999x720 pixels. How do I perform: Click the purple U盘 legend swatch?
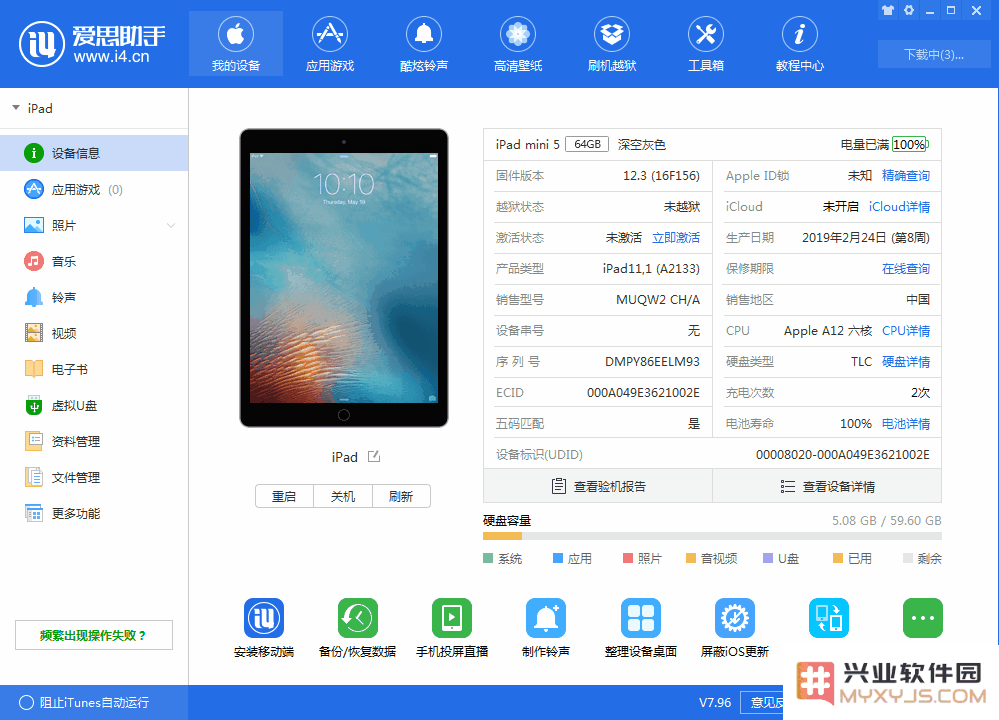[768, 558]
